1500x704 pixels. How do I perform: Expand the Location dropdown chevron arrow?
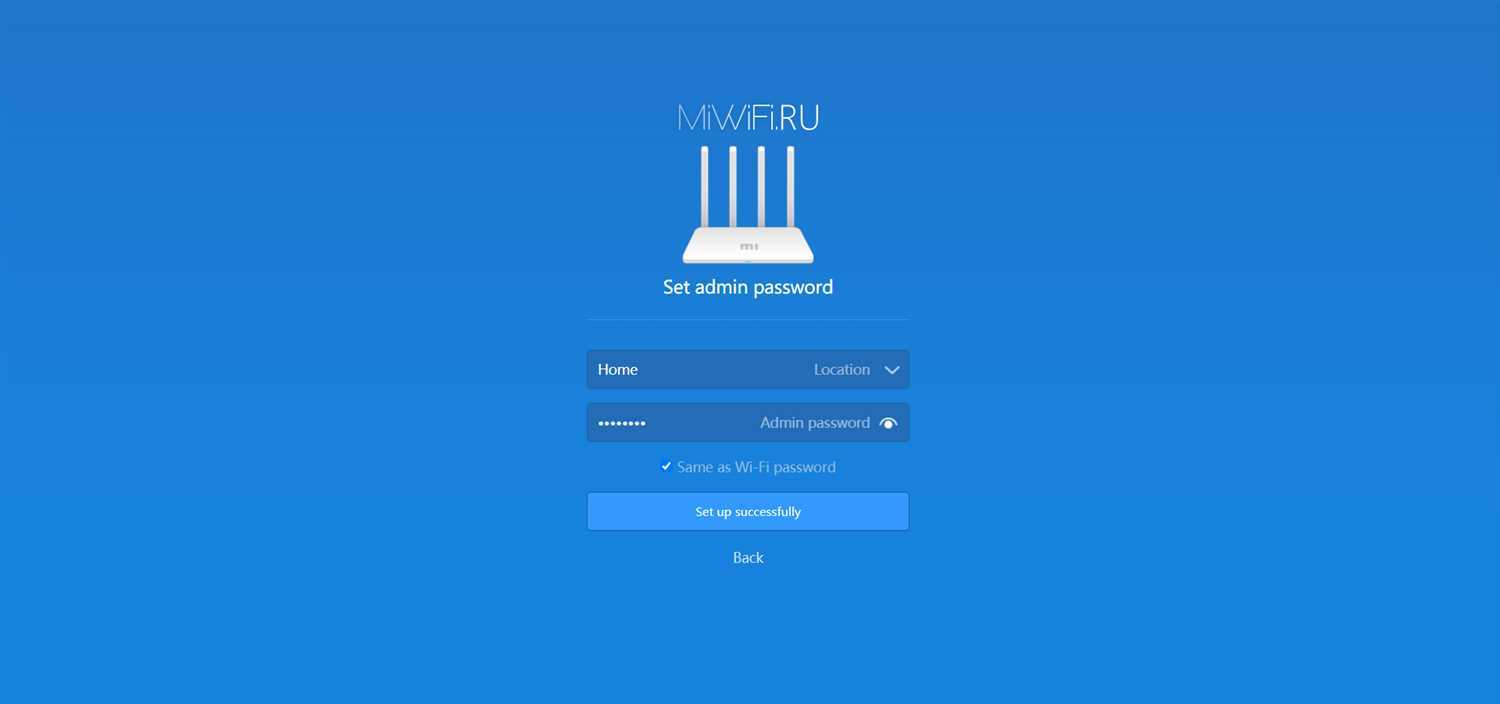892,370
